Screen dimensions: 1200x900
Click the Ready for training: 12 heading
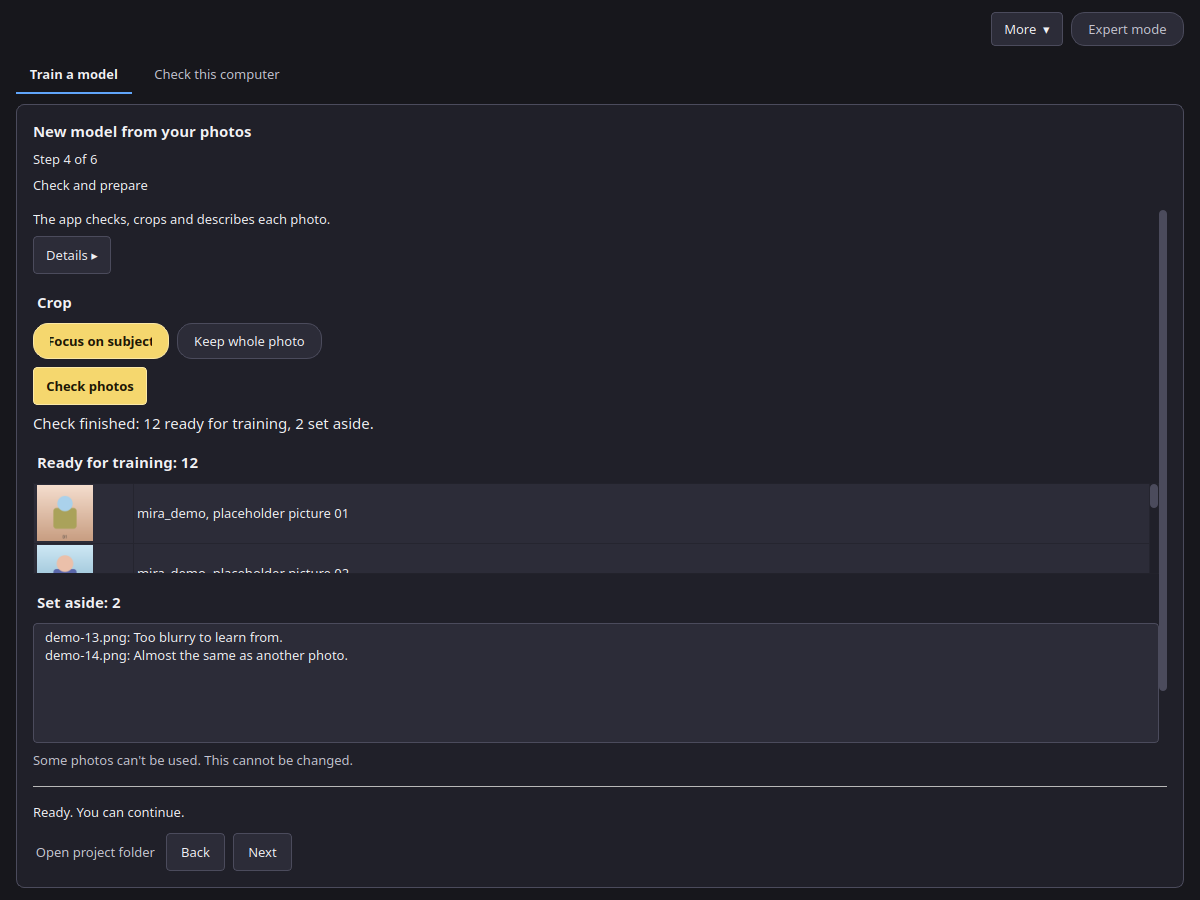click(117, 463)
